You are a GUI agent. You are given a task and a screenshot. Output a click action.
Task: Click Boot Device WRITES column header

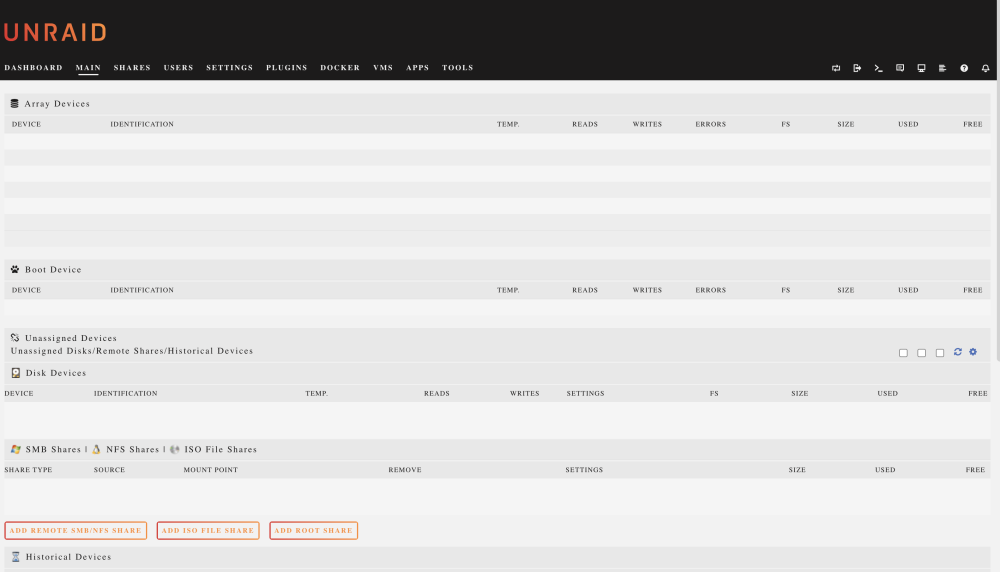647,290
